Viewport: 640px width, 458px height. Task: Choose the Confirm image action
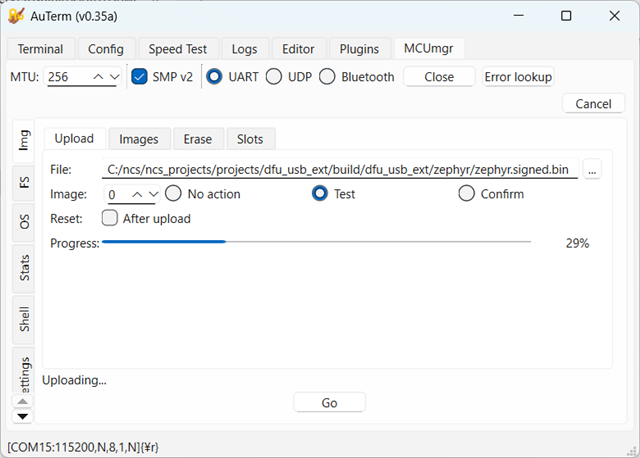point(491,194)
